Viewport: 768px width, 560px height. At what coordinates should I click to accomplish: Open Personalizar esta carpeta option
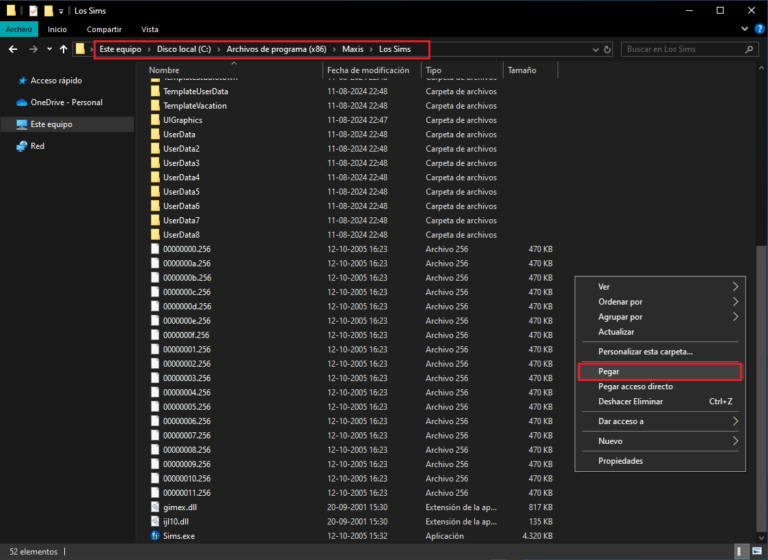660,352
